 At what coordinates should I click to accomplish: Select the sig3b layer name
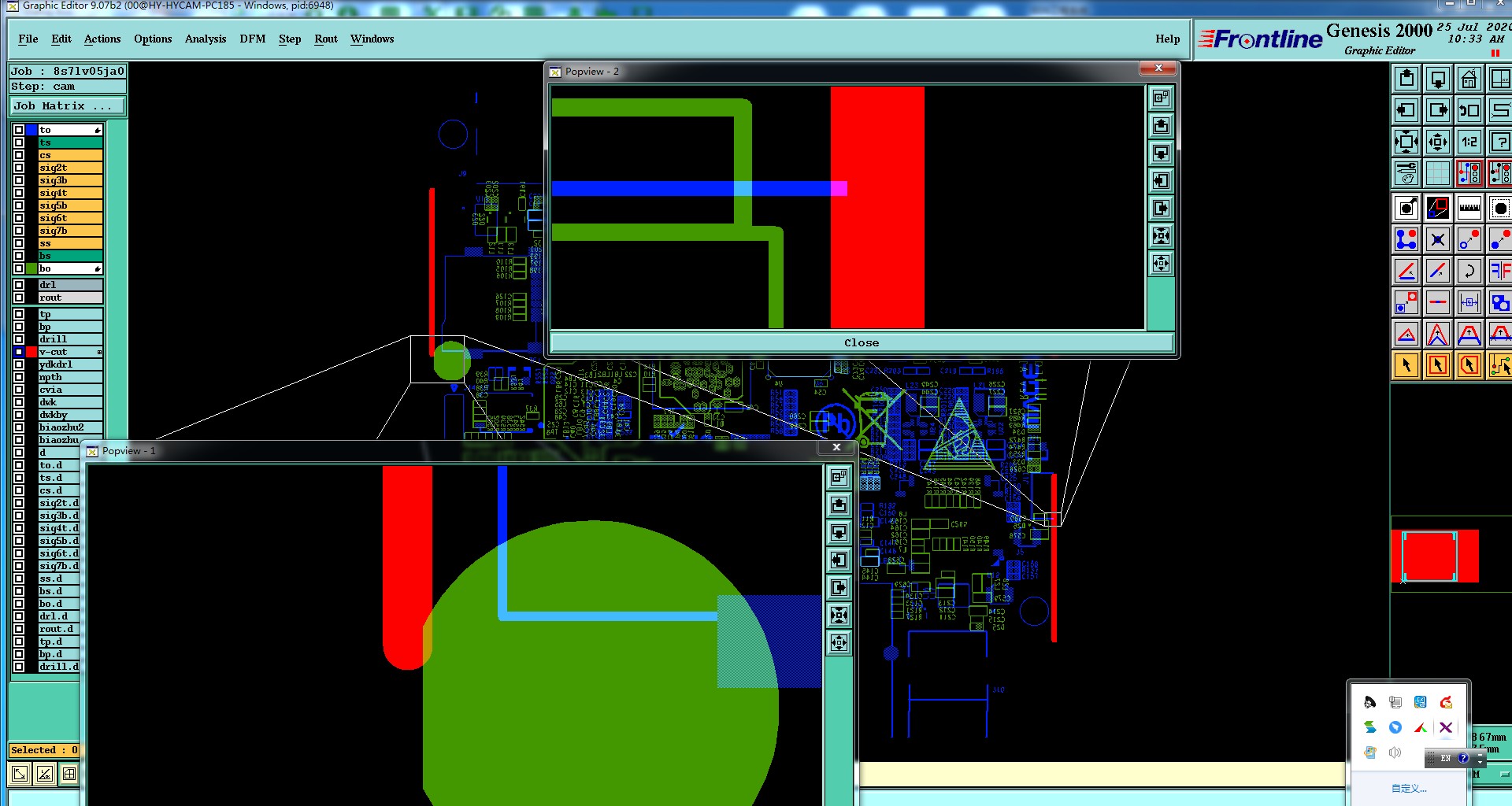pos(70,180)
